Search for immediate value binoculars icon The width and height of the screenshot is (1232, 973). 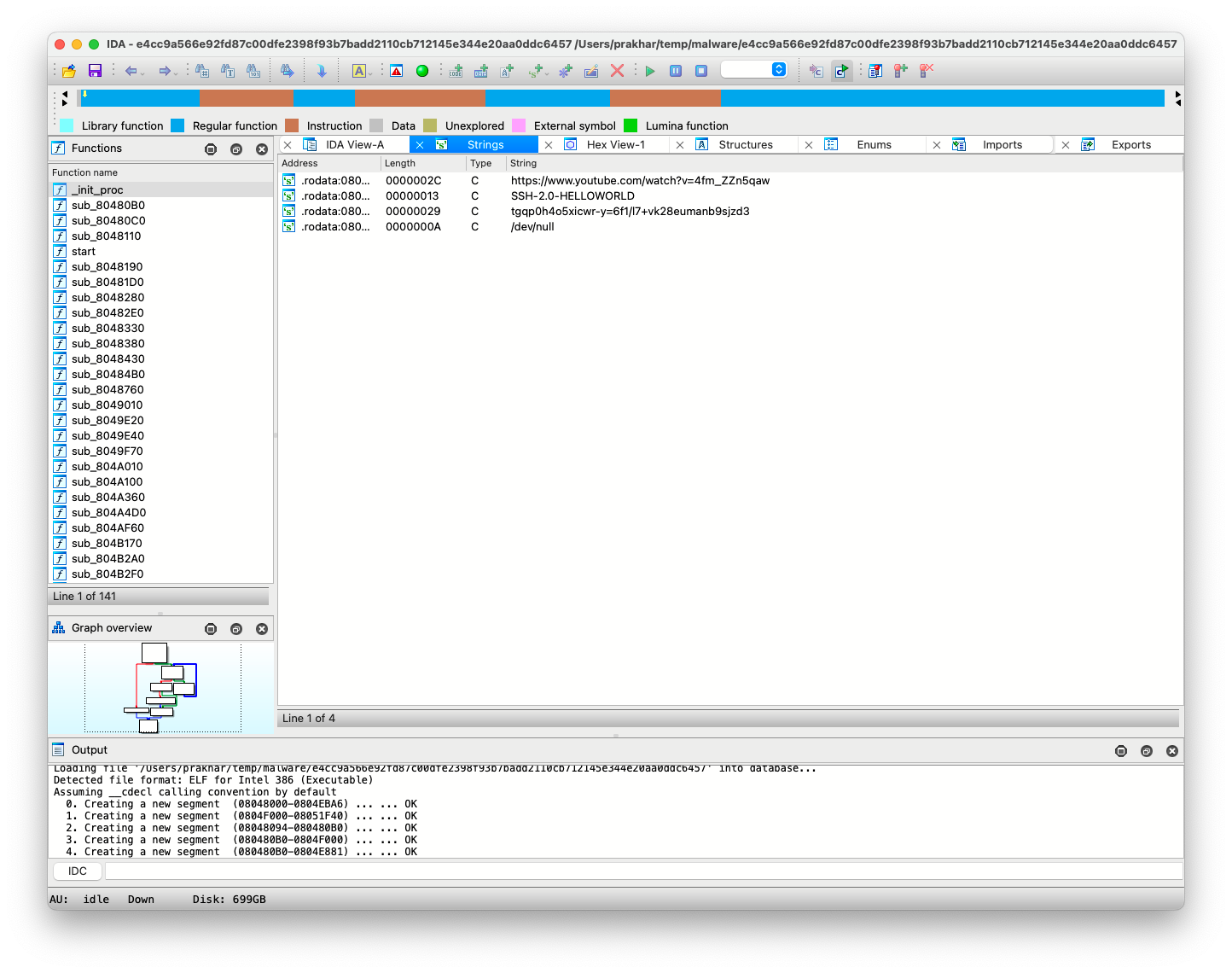pos(202,71)
